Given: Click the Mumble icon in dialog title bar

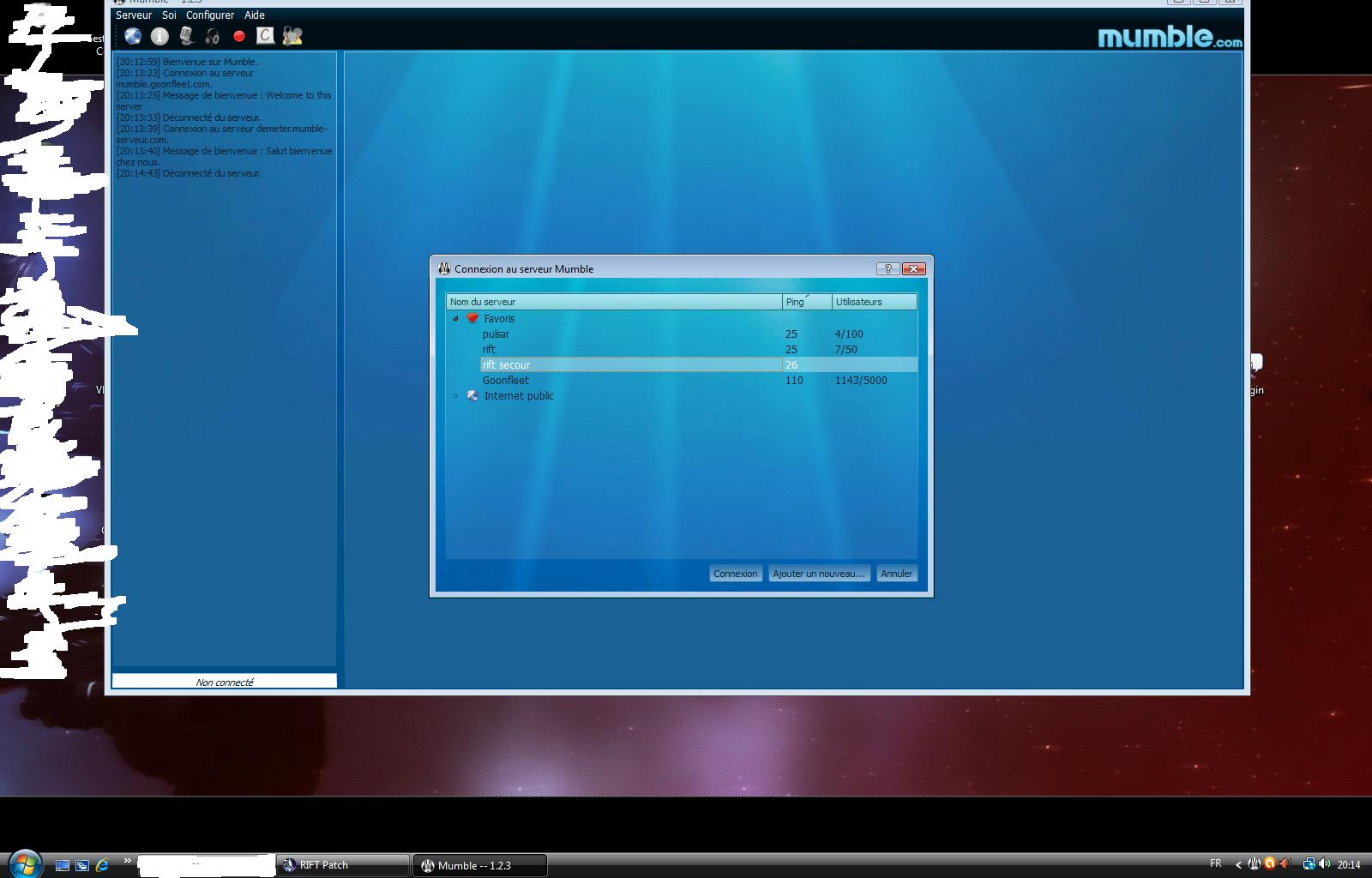Looking at the screenshot, I should [x=444, y=268].
